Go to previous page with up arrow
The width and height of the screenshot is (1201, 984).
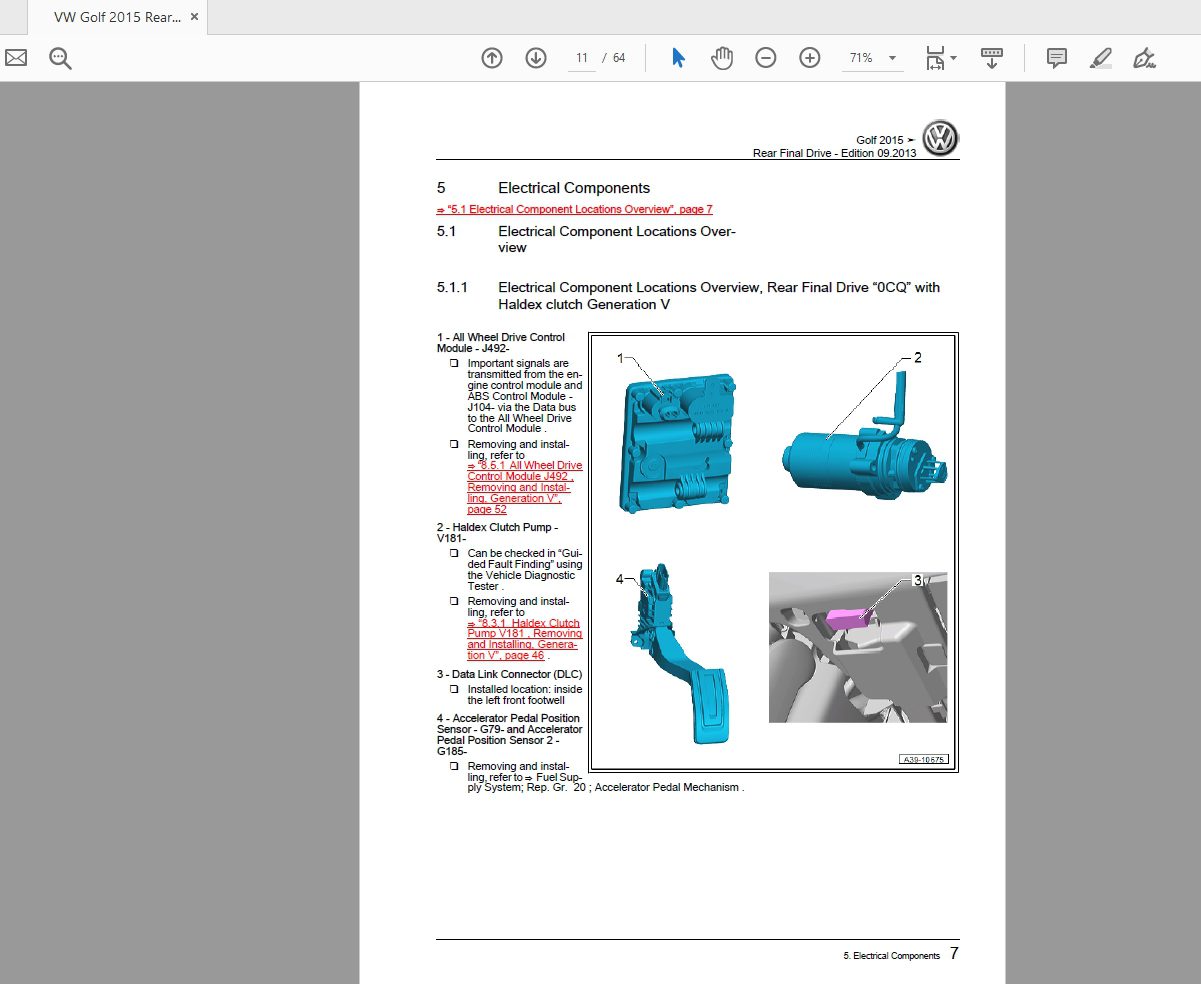(492, 58)
